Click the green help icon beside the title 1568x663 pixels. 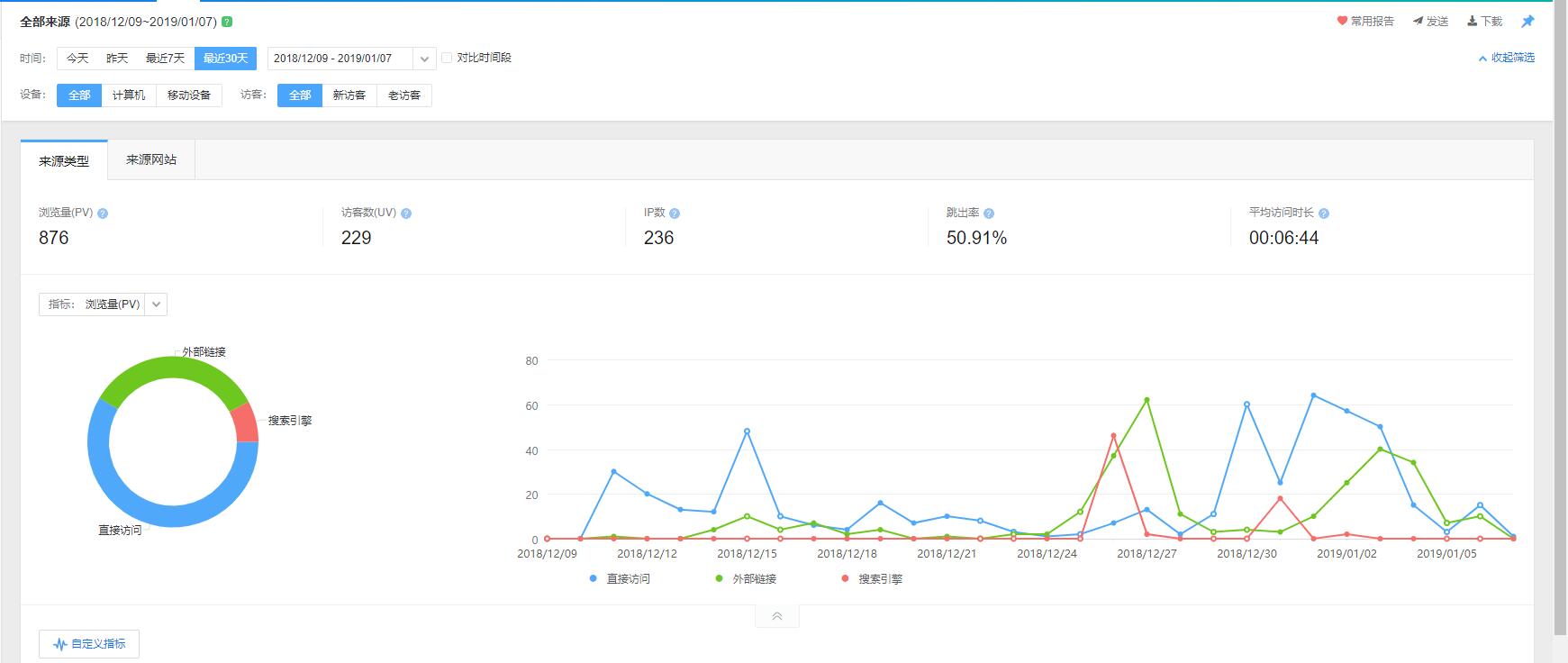point(227,22)
